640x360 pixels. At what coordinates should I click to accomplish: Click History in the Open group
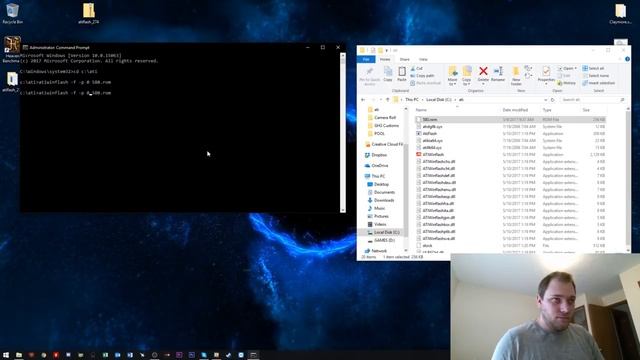pyautogui.click(x=567, y=83)
